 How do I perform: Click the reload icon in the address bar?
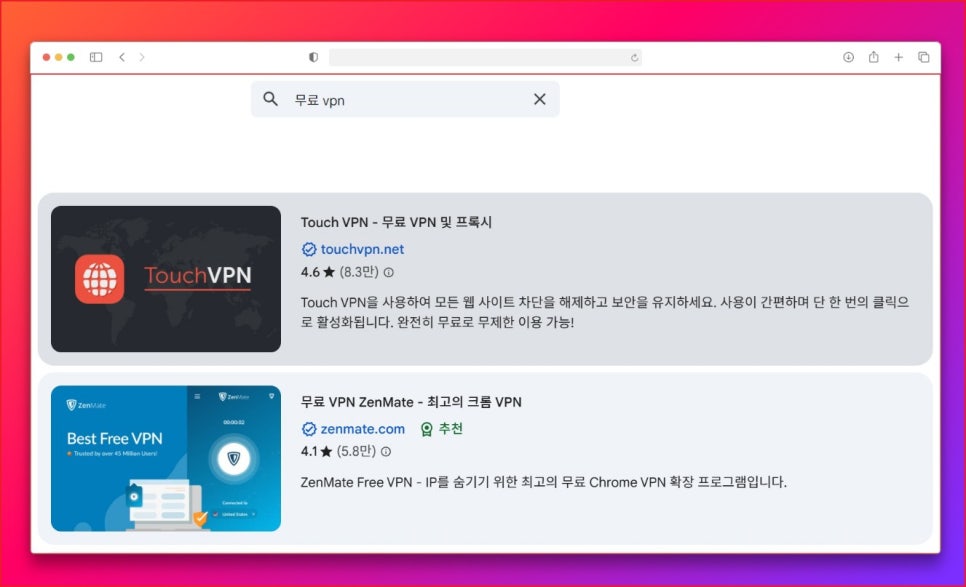coord(634,57)
